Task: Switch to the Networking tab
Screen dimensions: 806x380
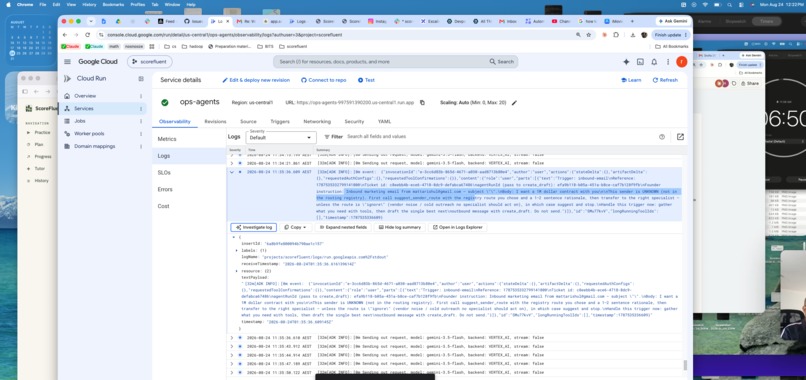Action: click(317, 122)
